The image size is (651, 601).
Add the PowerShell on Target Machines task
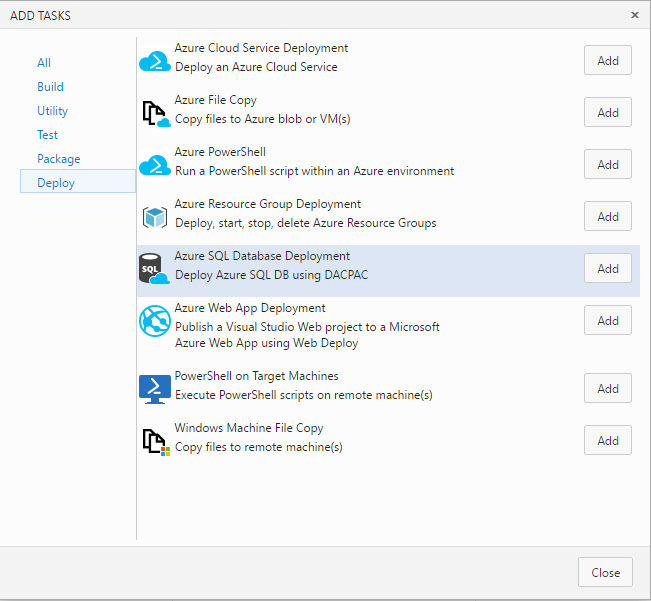click(x=608, y=388)
